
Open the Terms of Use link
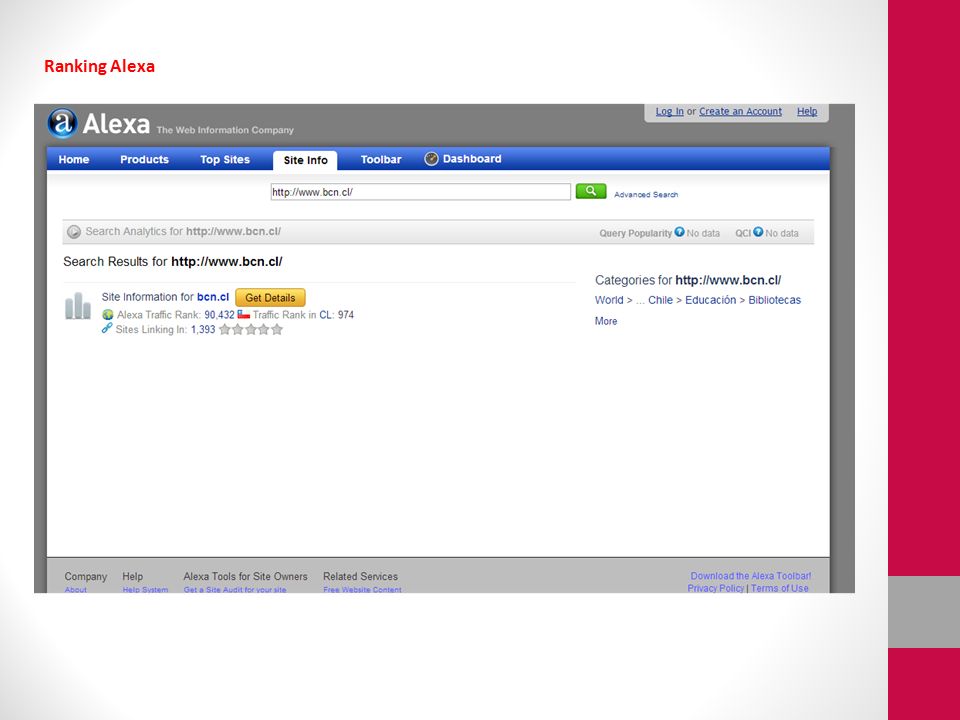point(779,588)
